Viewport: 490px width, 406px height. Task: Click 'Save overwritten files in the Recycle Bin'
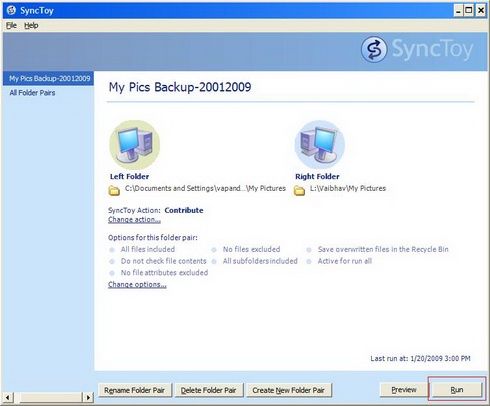(x=383, y=249)
